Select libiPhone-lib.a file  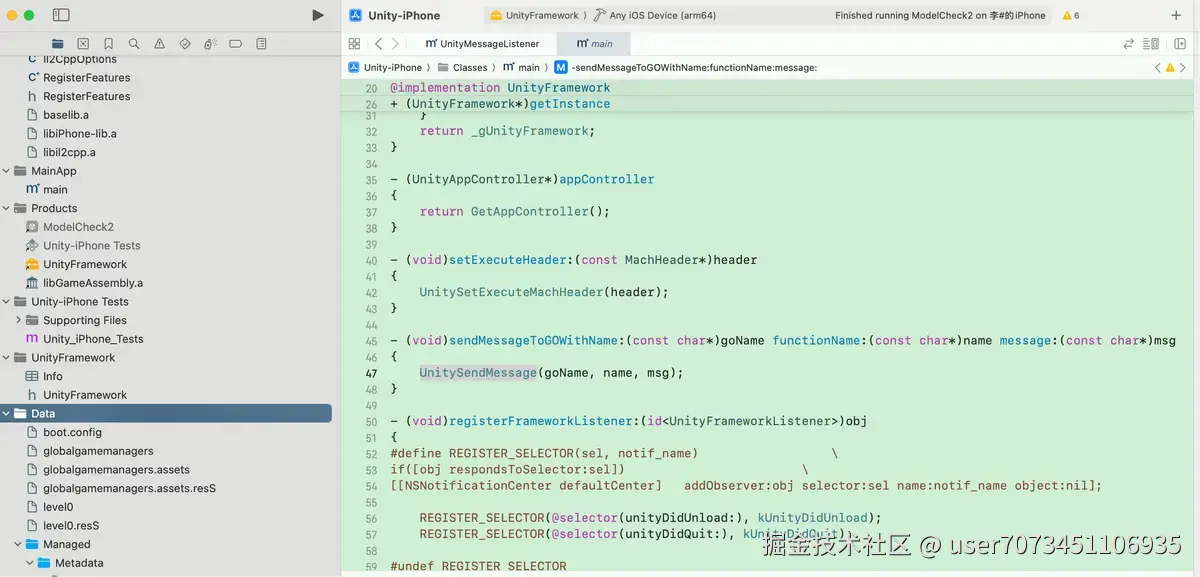[x=80, y=133]
